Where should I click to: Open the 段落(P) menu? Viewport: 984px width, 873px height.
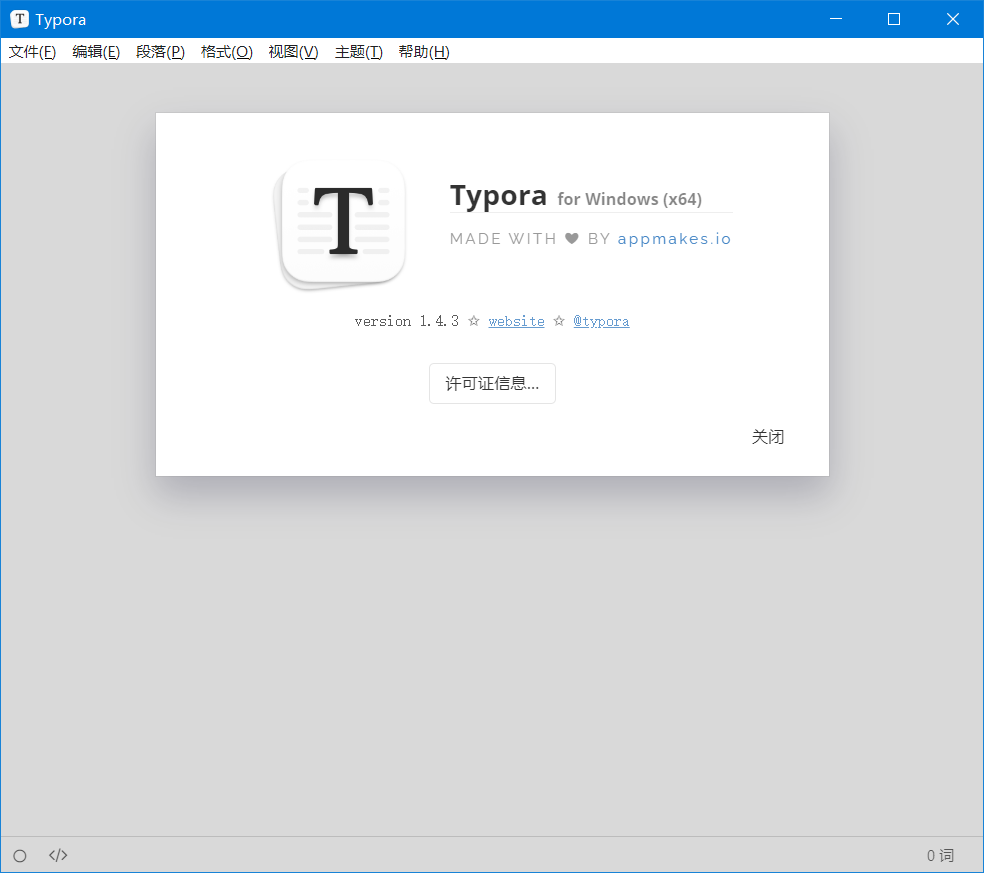coord(161,51)
